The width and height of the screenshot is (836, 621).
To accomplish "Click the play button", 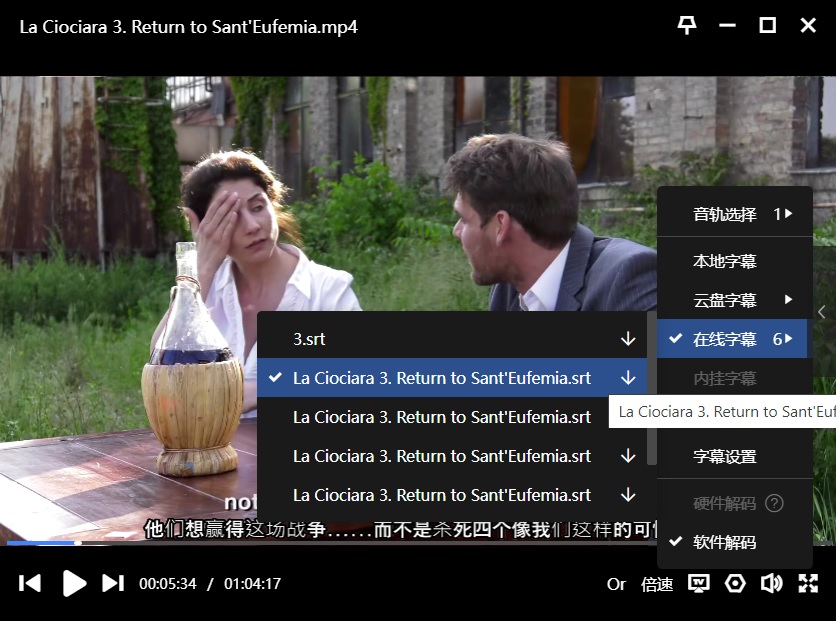I will click(74, 583).
